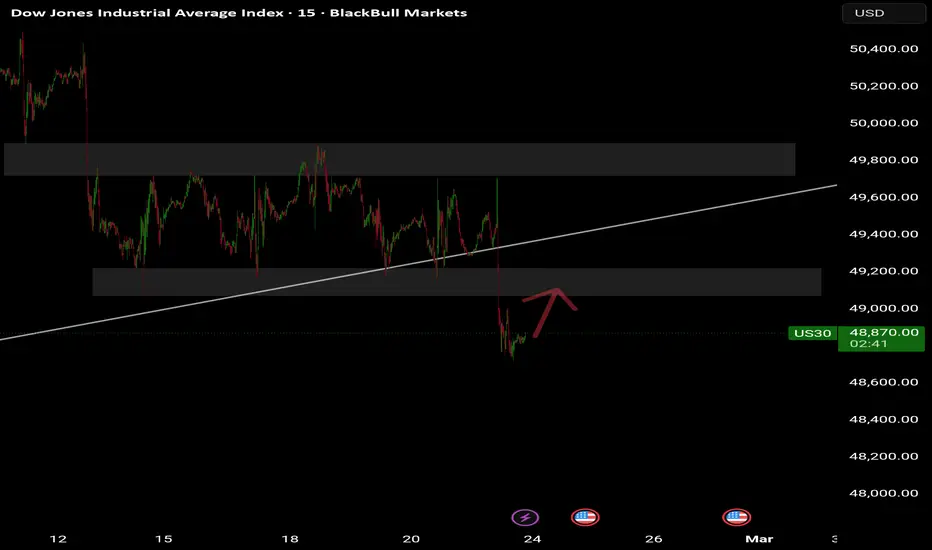Click the 49,400.00 price axis label
The height and width of the screenshot is (550, 932).
884,234
